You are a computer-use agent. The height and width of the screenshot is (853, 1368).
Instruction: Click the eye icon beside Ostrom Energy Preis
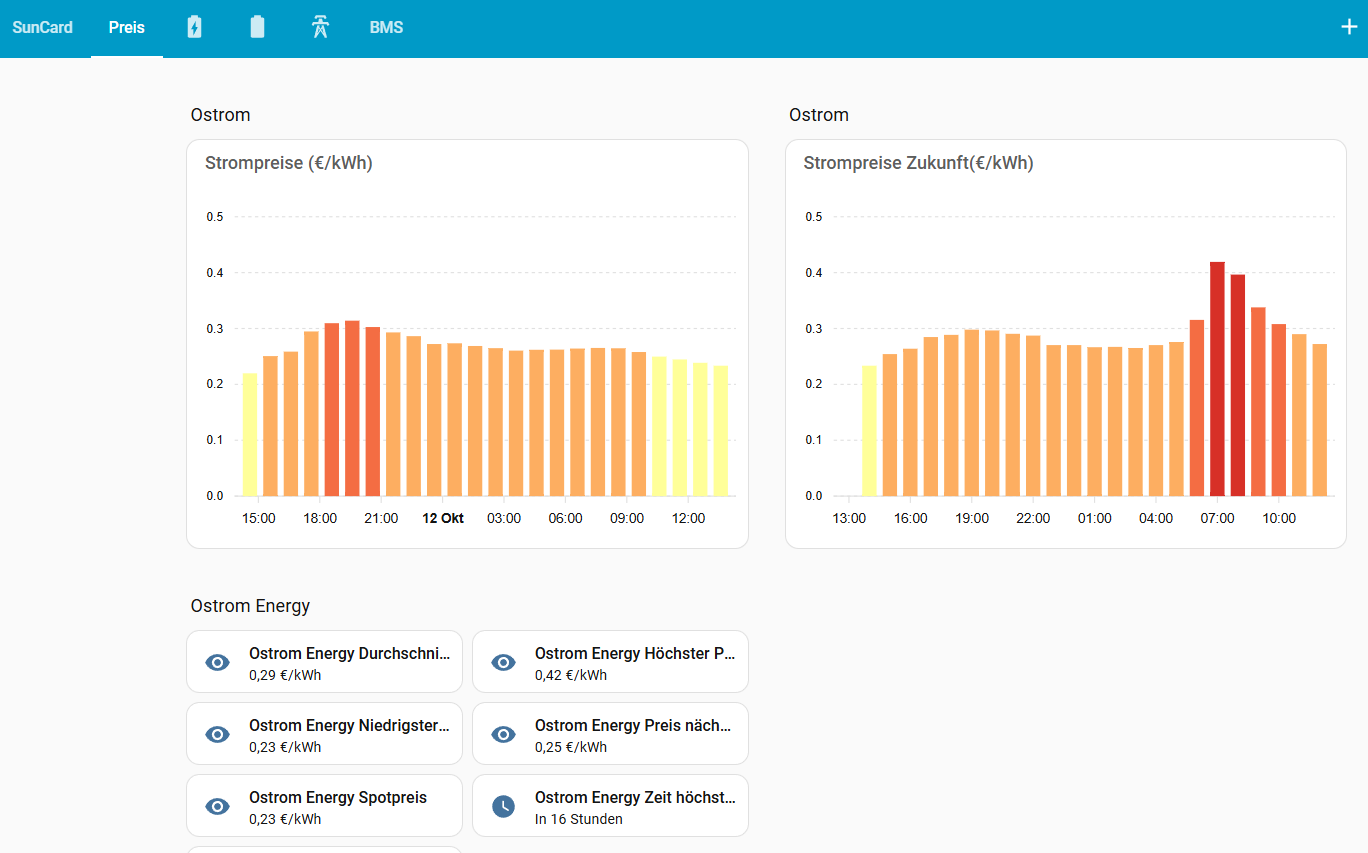[504, 734]
